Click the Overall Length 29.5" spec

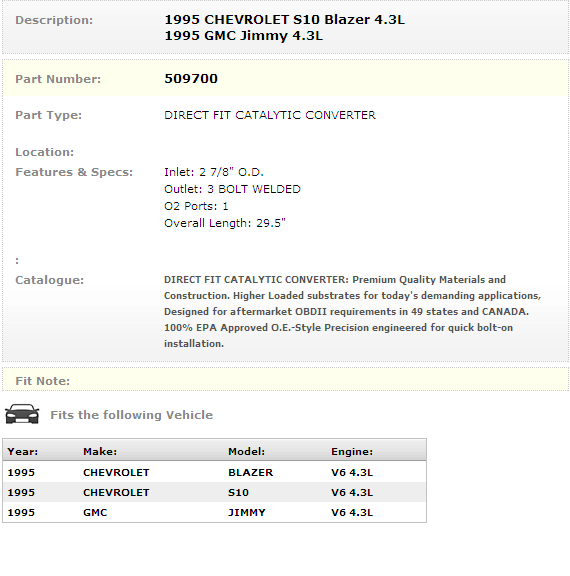click(x=225, y=223)
